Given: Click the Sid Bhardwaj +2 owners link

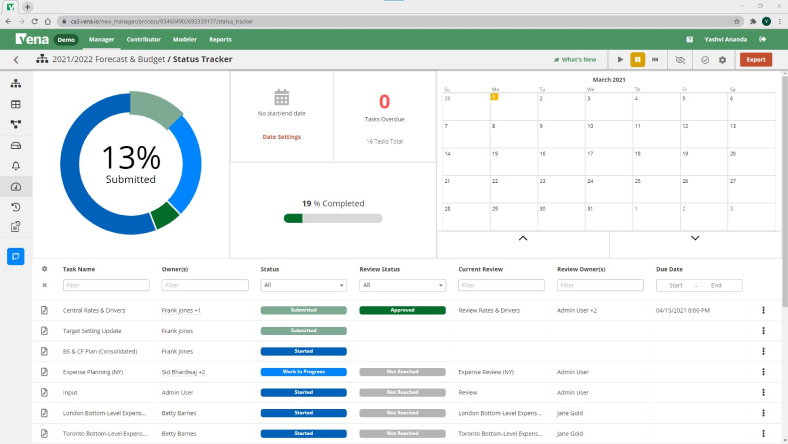Looking at the screenshot, I should pyautogui.click(x=183, y=372).
